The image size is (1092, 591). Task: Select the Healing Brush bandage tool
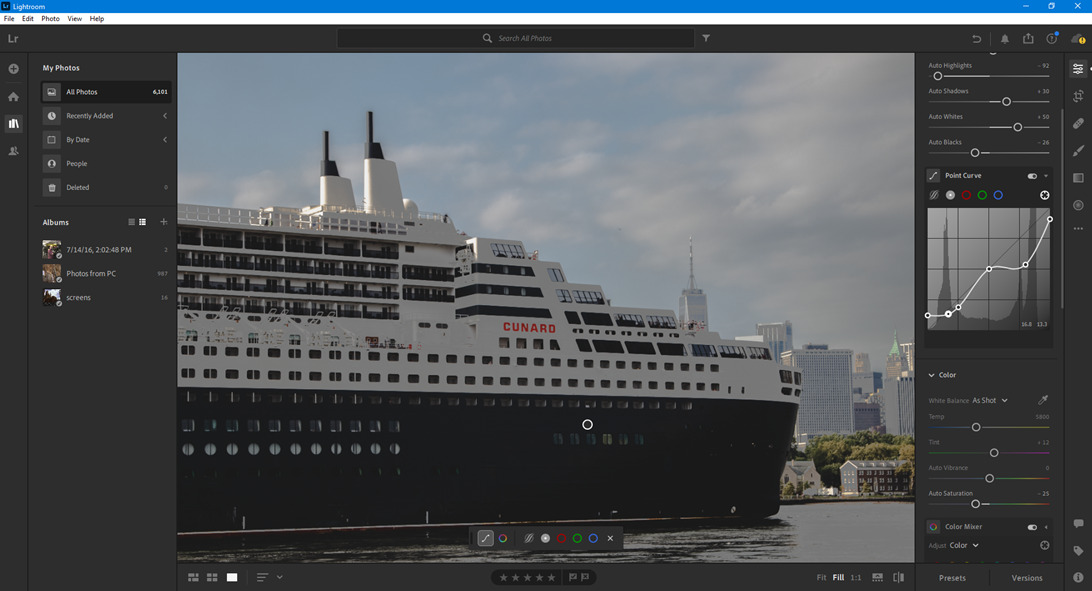[1078, 123]
